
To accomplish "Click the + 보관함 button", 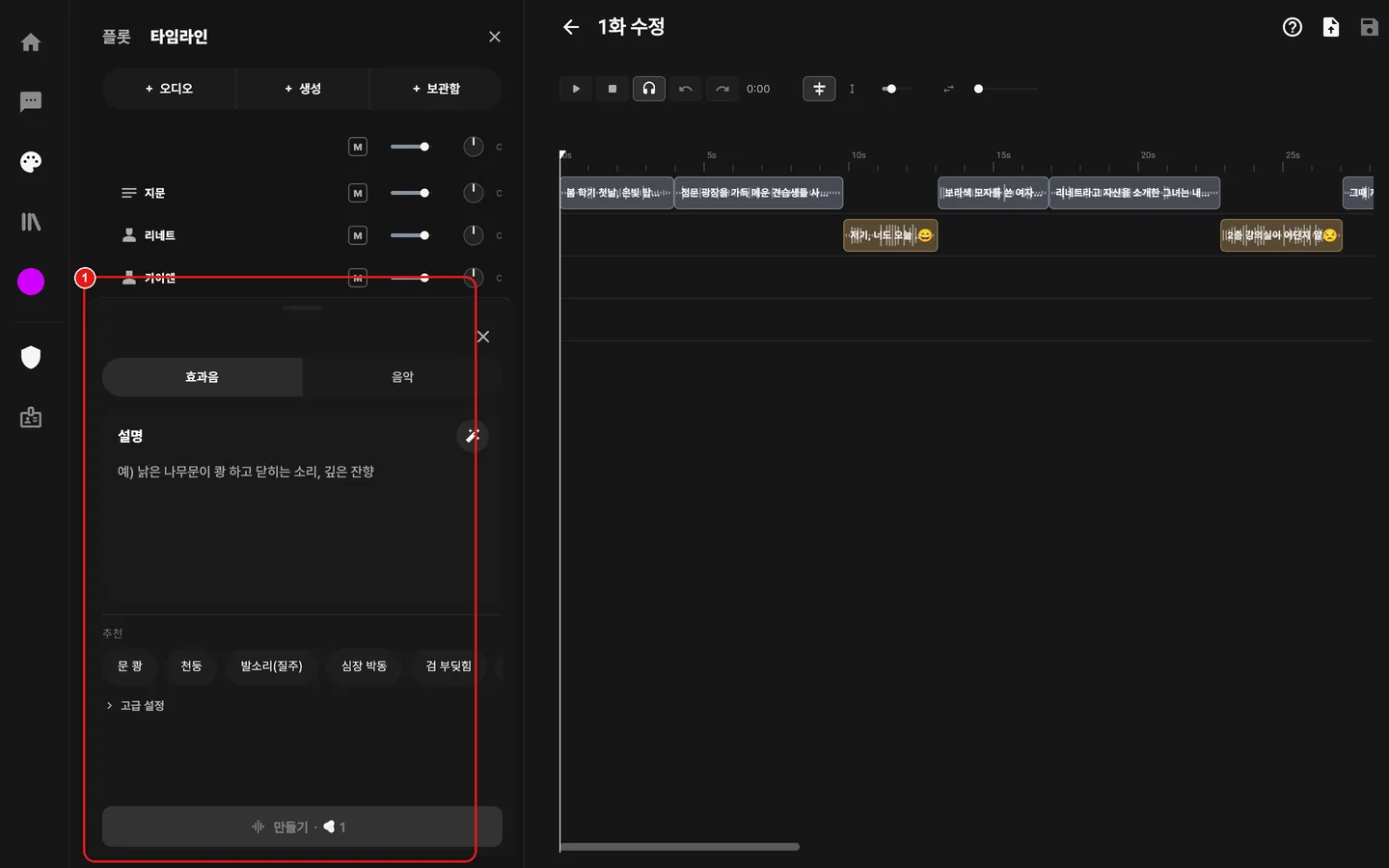I will click(x=436, y=89).
